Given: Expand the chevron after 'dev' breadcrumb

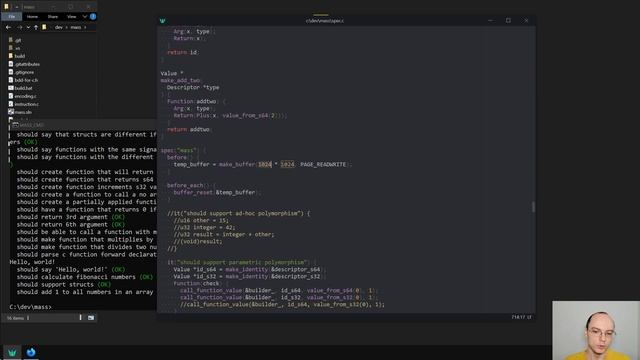Looking at the screenshot, I should click(x=67, y=27).
